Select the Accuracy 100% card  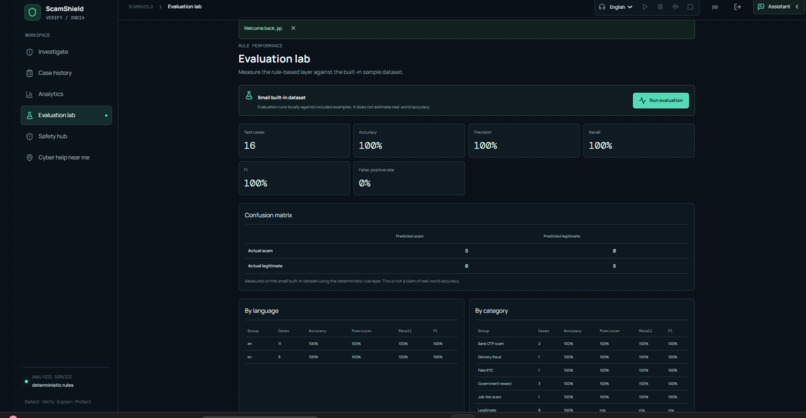409,140
